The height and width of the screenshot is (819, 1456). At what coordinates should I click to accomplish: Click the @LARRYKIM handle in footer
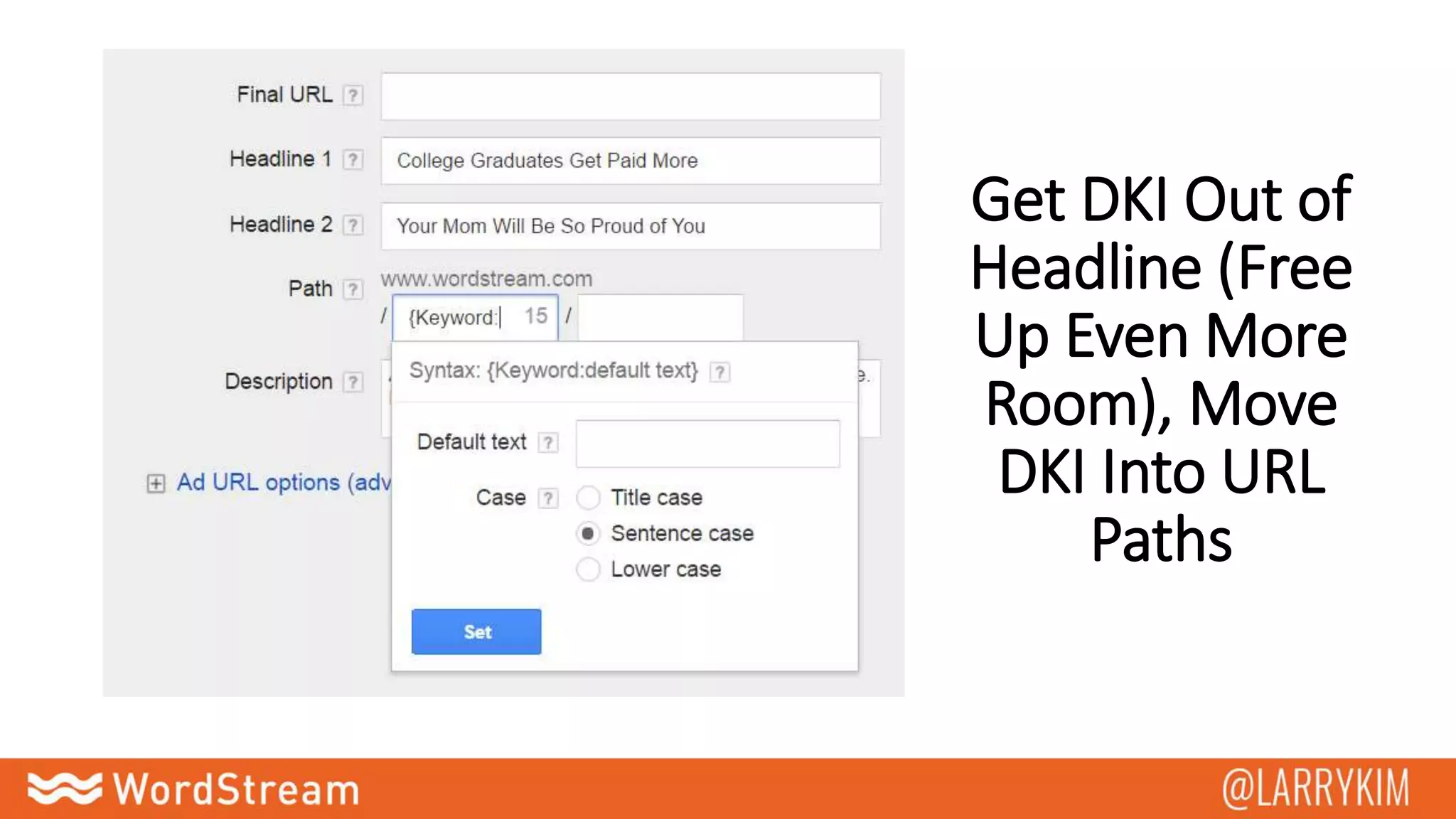(1315, 788)
